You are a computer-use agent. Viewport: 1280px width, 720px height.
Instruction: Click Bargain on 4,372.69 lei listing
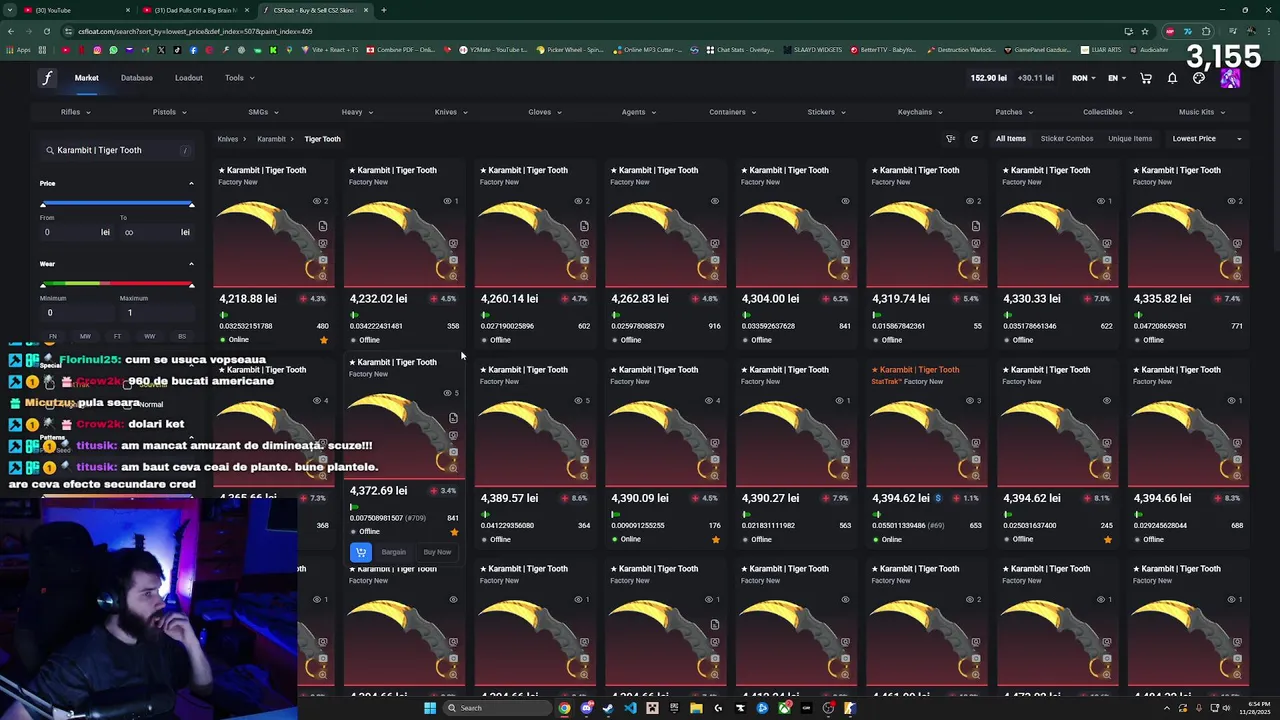coord(394,552)
